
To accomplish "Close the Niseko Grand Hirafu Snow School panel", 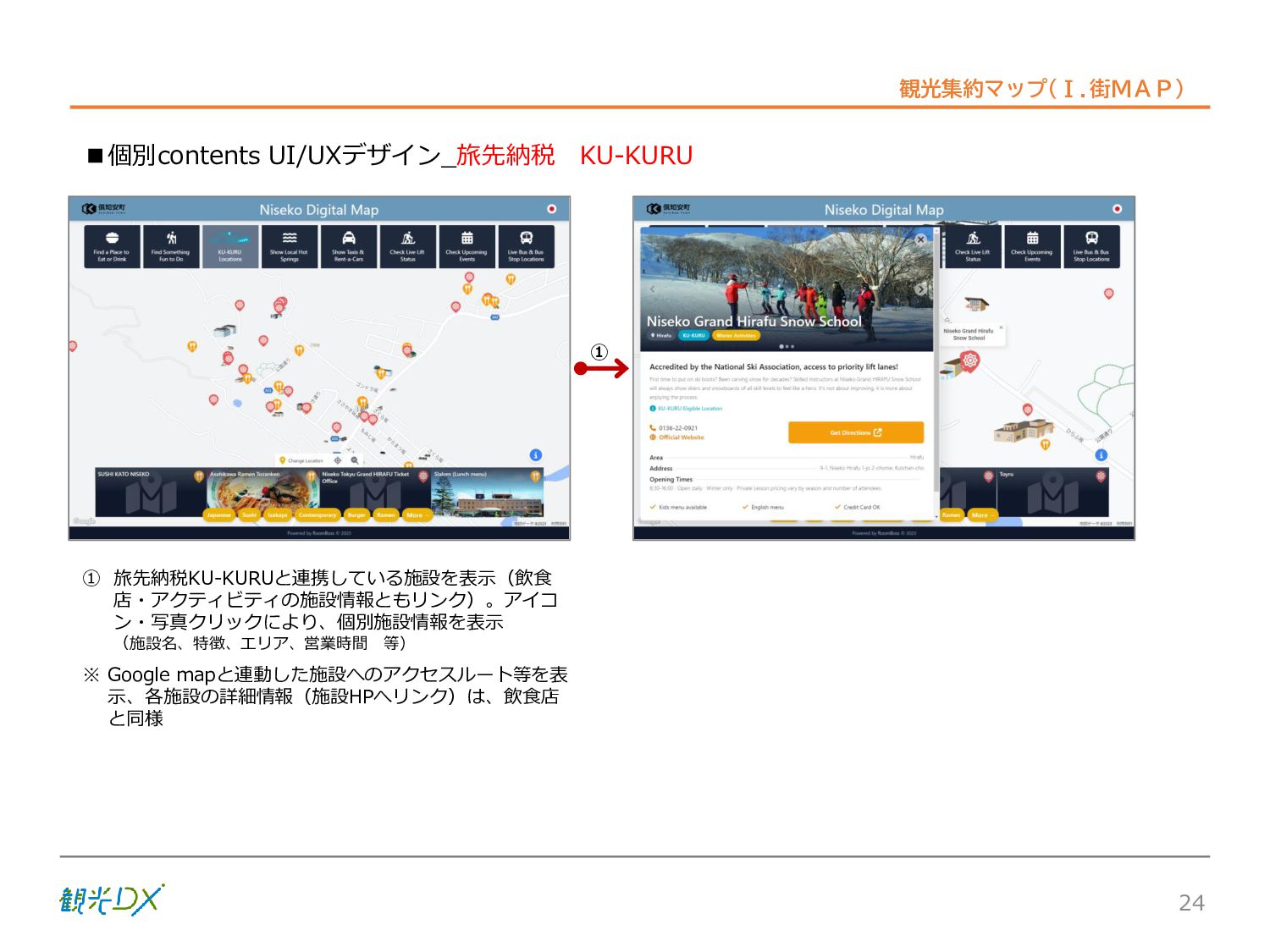I will point(921,240).
